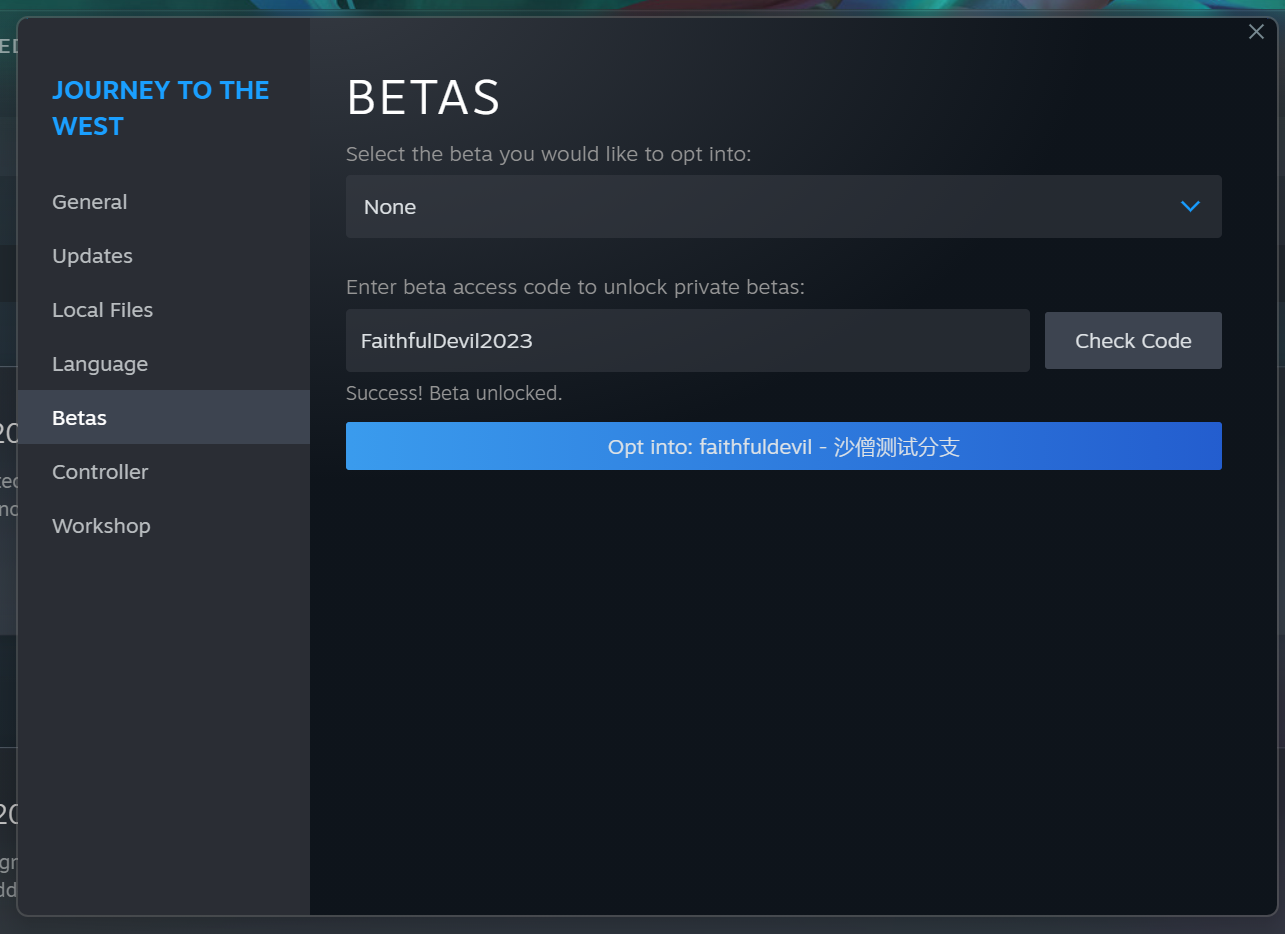Switch to Local Files settings
Viewport: 1285px width, 934px height.
(x=102, y=310)
